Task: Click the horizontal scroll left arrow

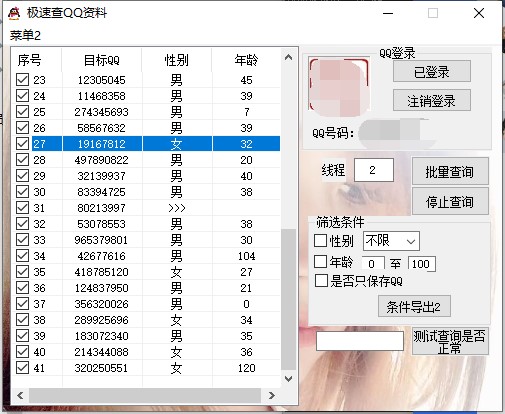Action: point(20,395)
